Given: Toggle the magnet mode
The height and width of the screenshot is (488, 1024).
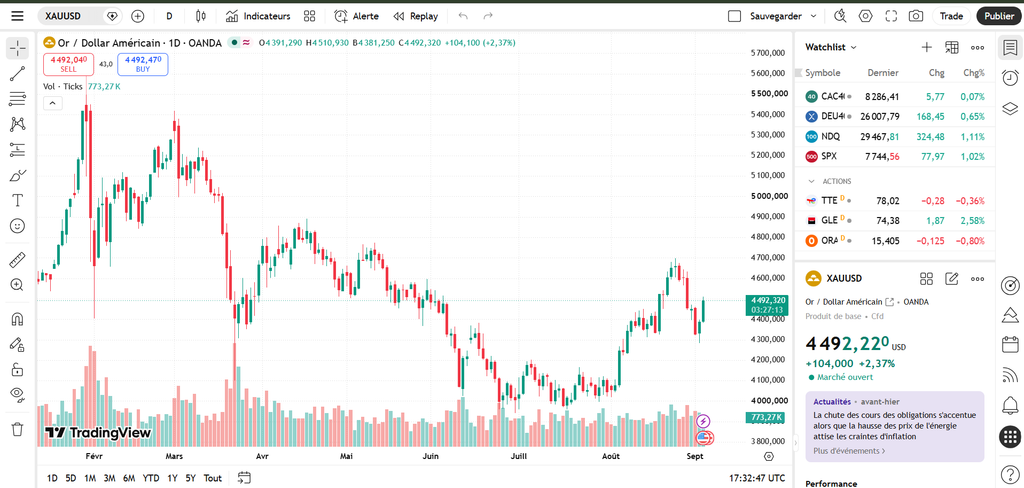Looking at the screenshot, I should tap(18, 319).
